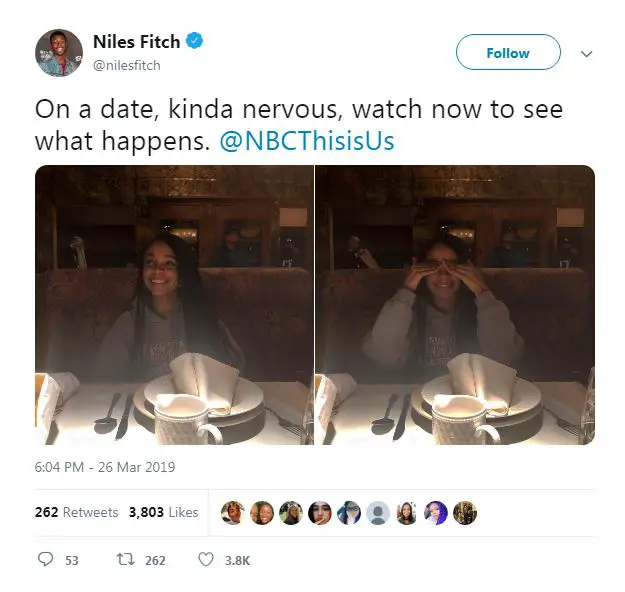Open the @nilesfitch handle

coord(127,65)
